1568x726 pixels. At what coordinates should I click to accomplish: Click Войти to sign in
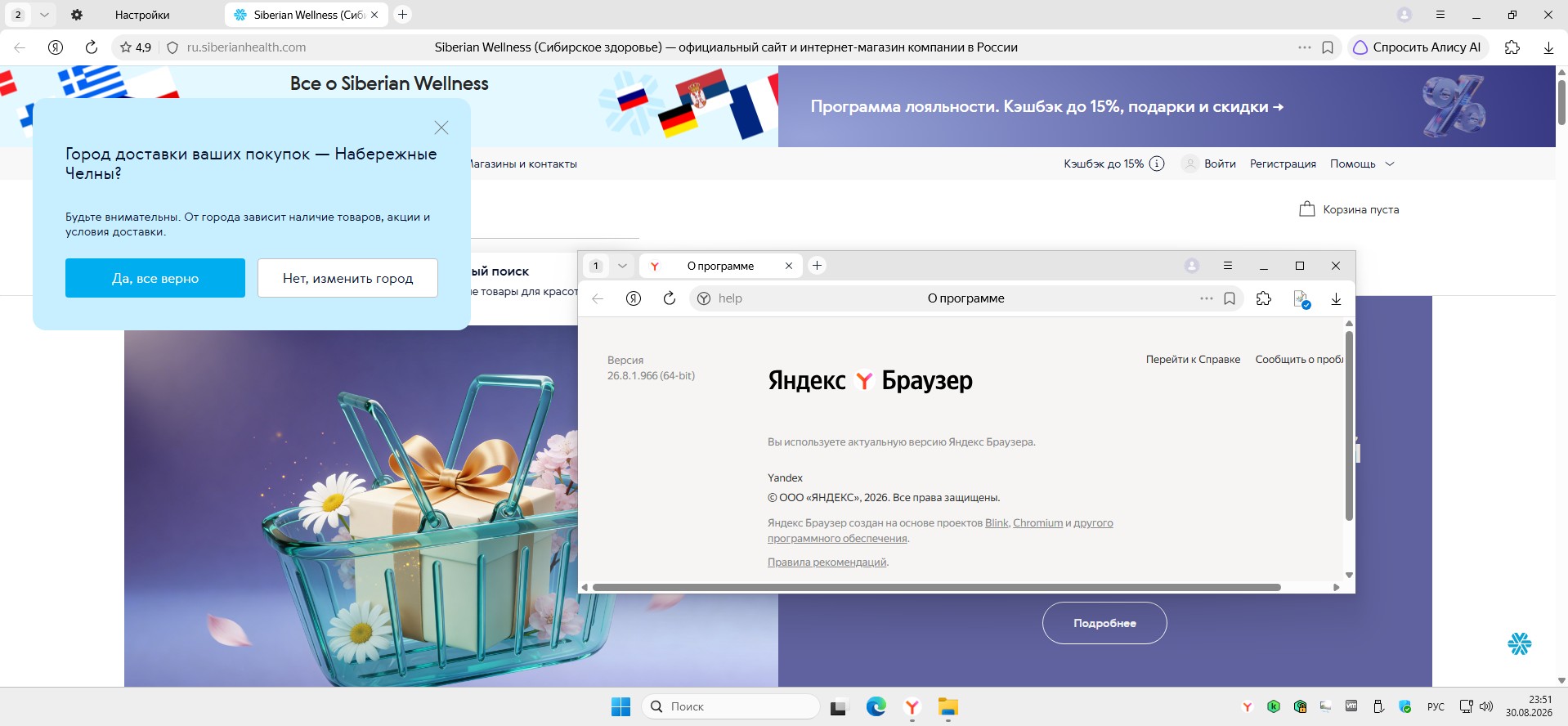coord(1220,164)
